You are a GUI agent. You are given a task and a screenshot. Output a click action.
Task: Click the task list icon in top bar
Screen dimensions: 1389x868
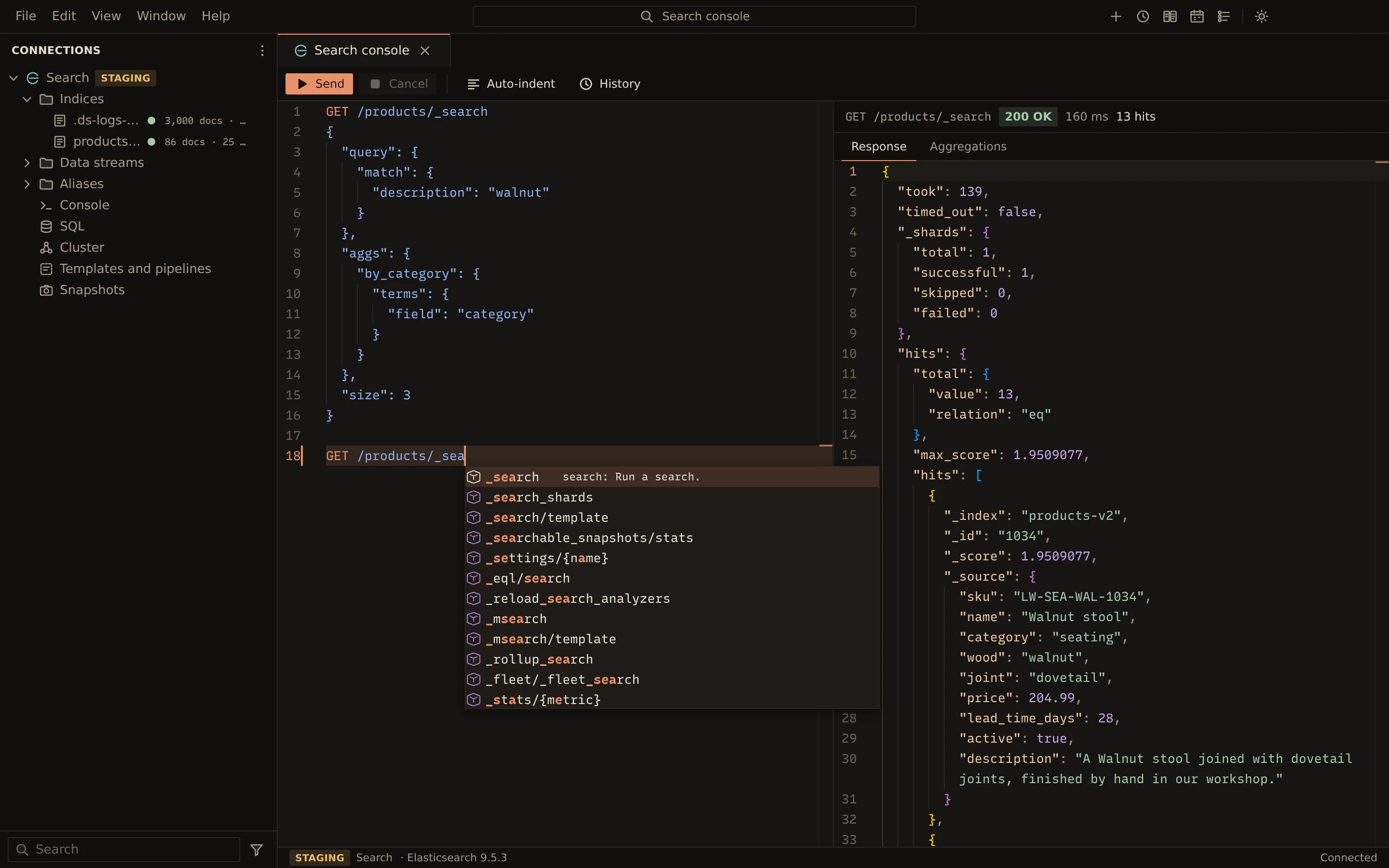click(x=1223, y=16)
